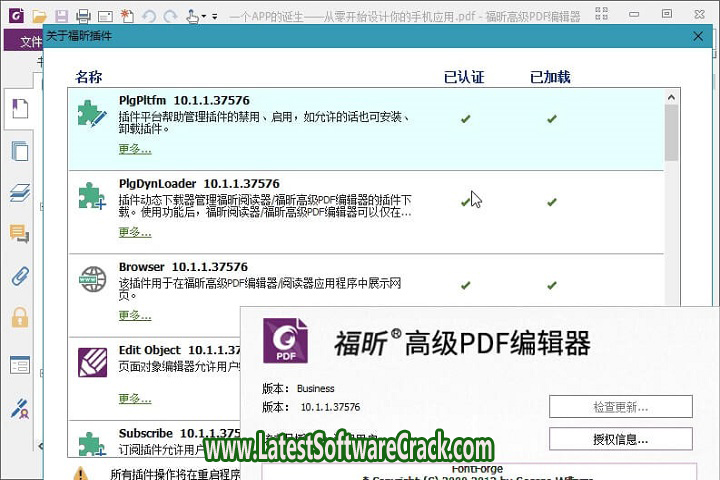Click the Print icon in quick toolbar
The width and height of the screenshot is (720, 480).
83,16
